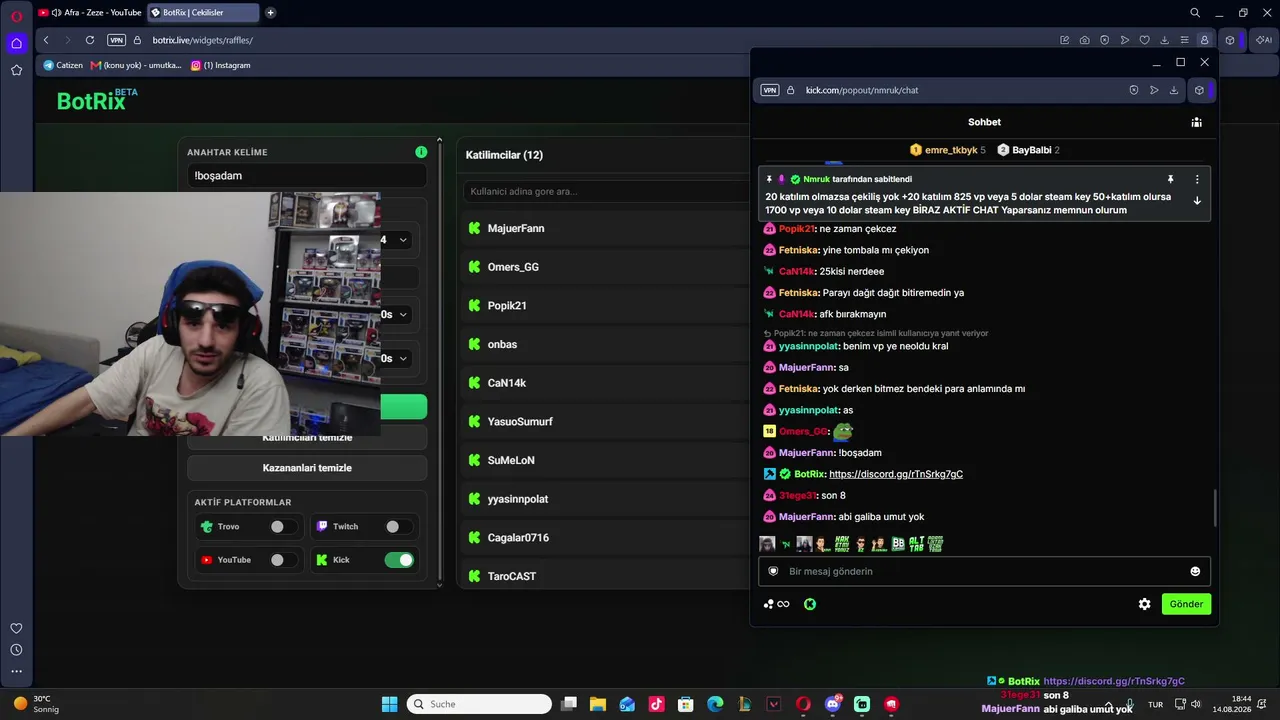
Task: Open chat settings gear icon
Action: 1144,604
